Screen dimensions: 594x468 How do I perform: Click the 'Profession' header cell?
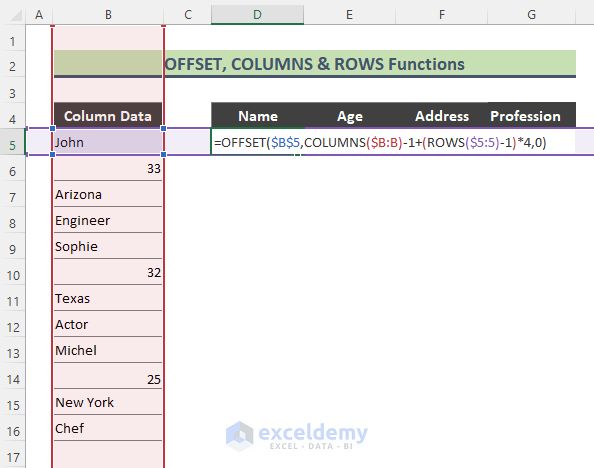[531, 116]
